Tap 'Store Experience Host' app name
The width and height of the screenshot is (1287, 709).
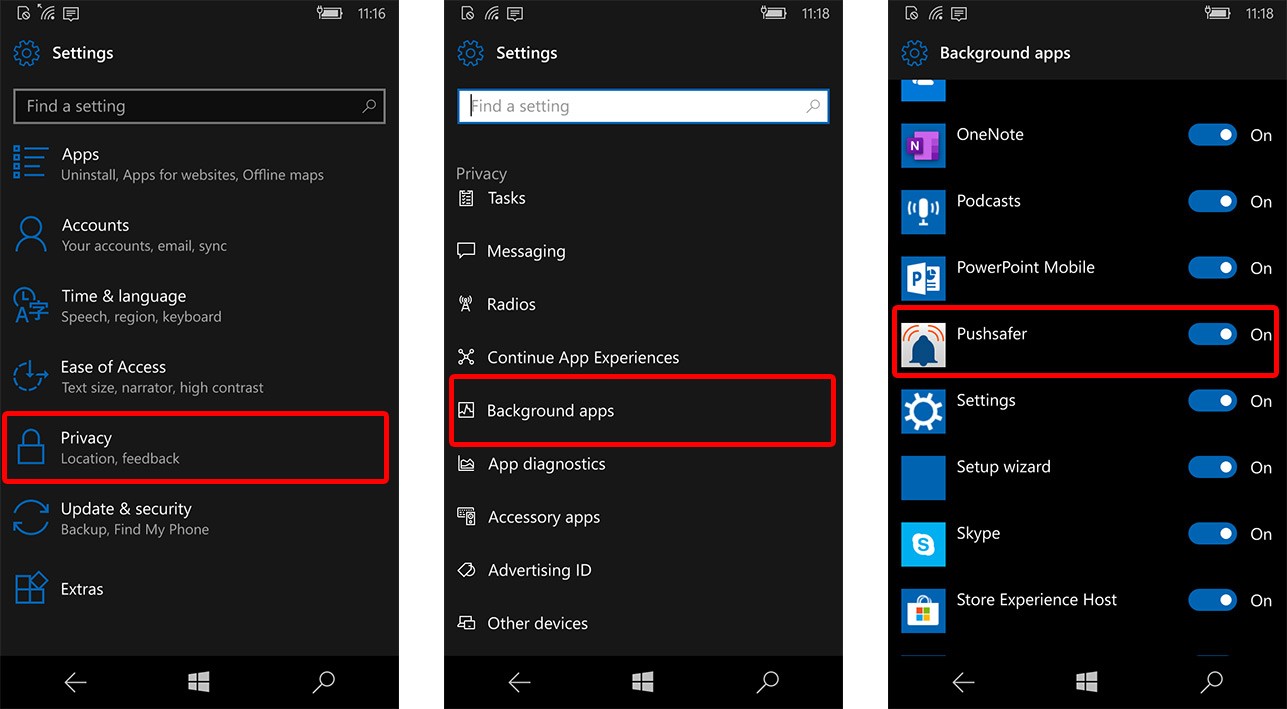point(1036,600)
